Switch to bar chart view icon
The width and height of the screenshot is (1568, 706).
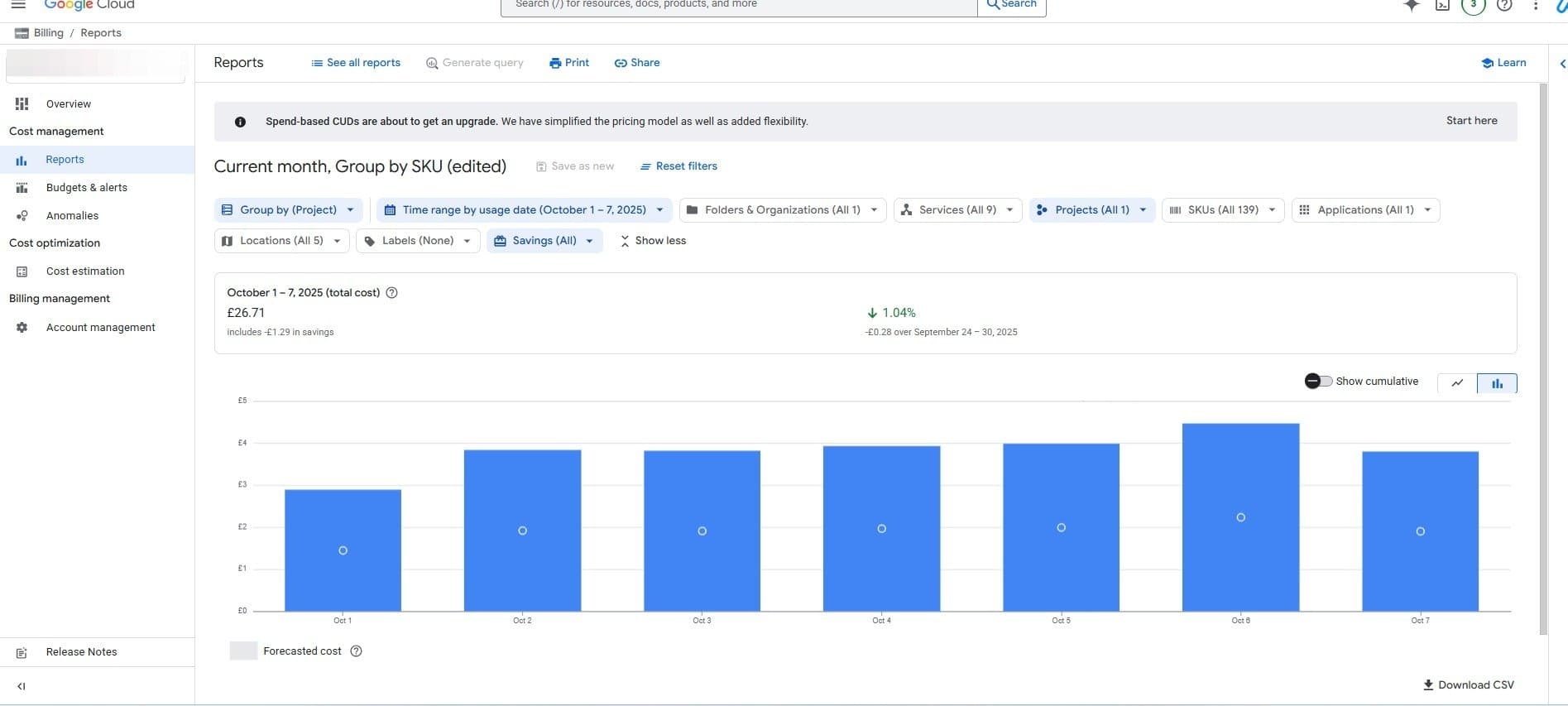[1497, 383]
